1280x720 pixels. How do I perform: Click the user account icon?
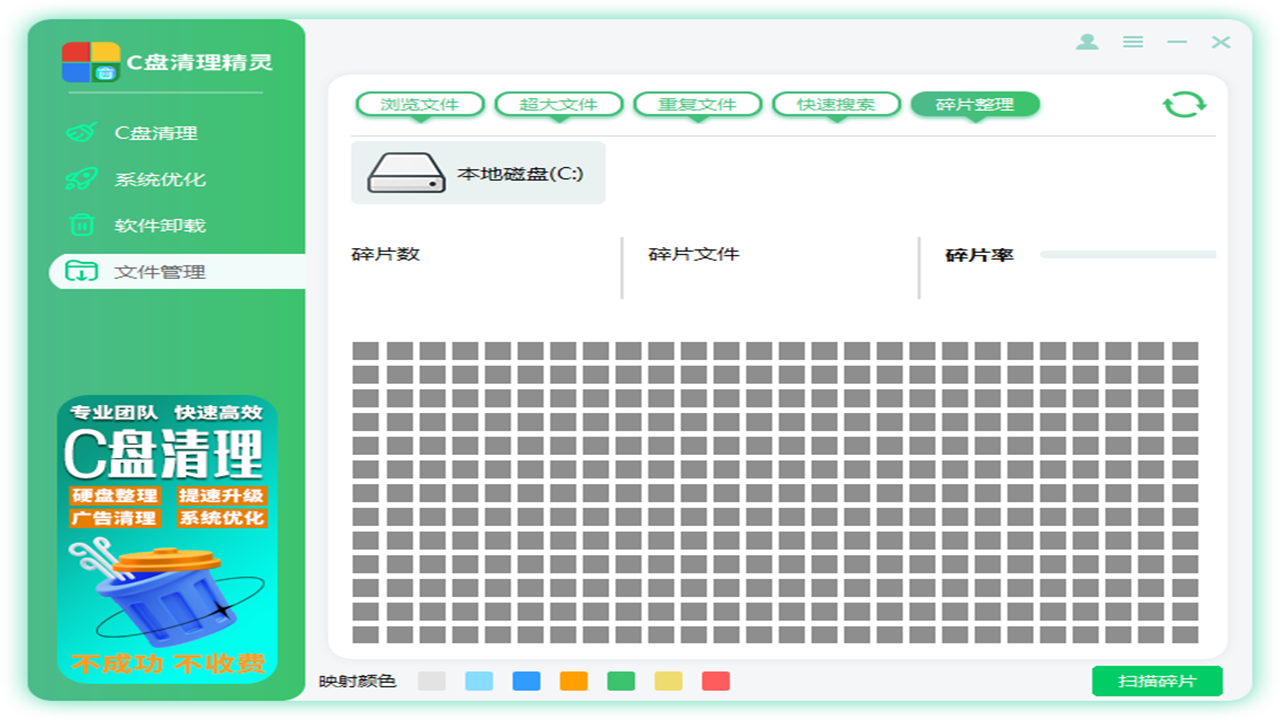[1085, 42]
